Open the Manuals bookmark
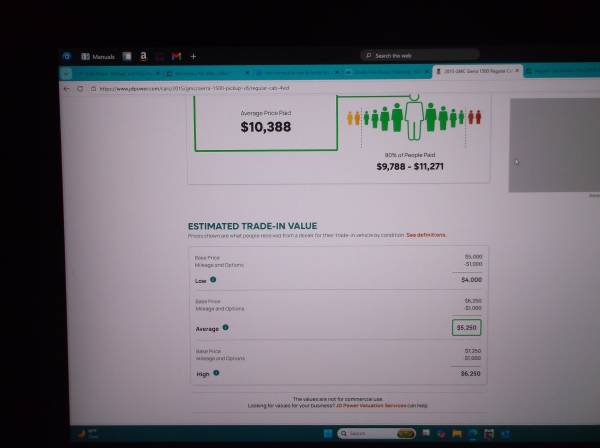This screenshot has height=448, width=600. (98, 57)
